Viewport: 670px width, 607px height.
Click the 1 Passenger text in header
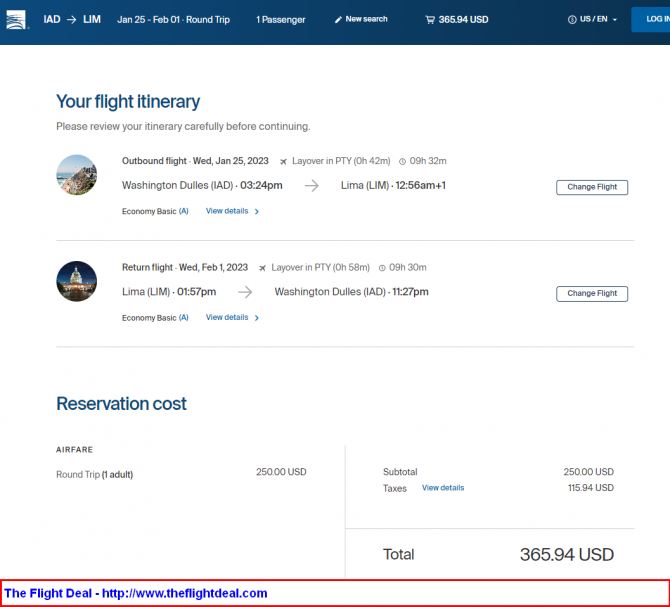tap(281, 20)
